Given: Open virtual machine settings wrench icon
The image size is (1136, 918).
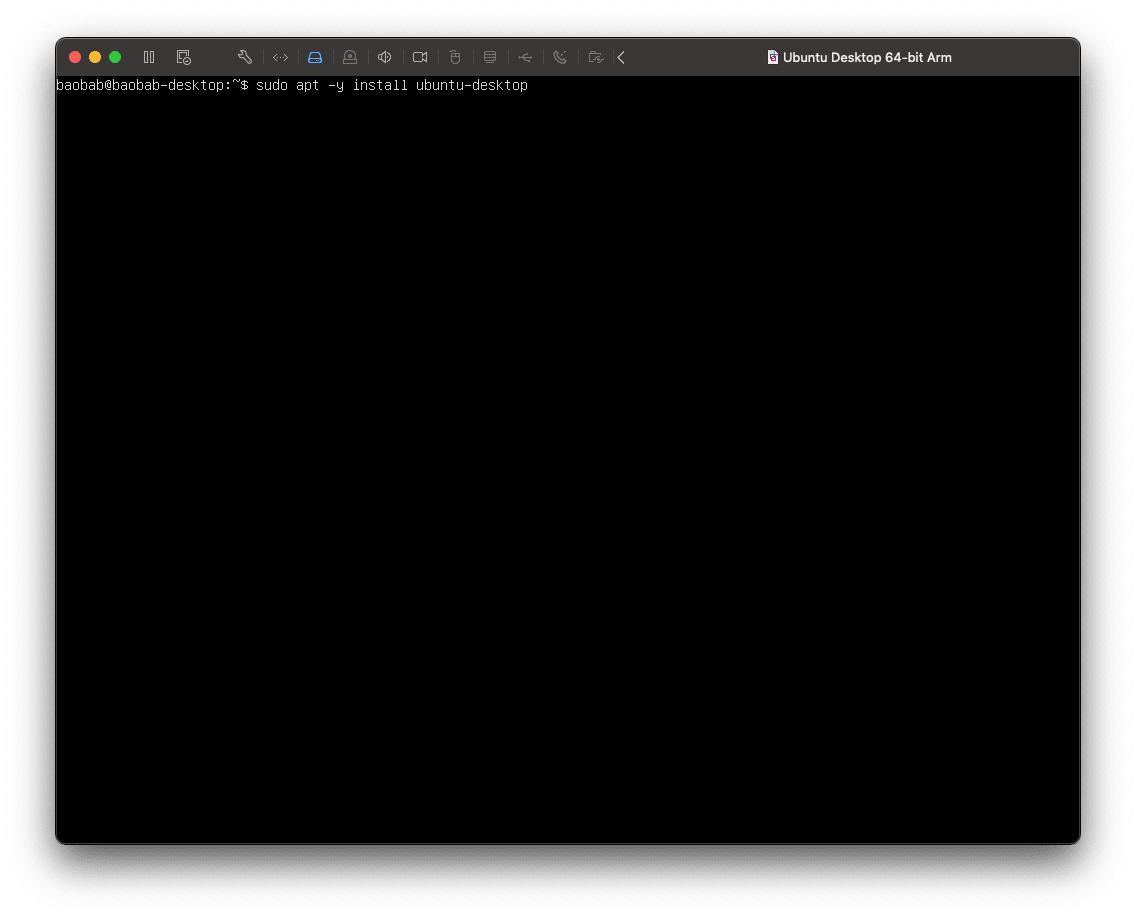Looking at the screenshot, I should pyautogui.click(x=245, y=57).
